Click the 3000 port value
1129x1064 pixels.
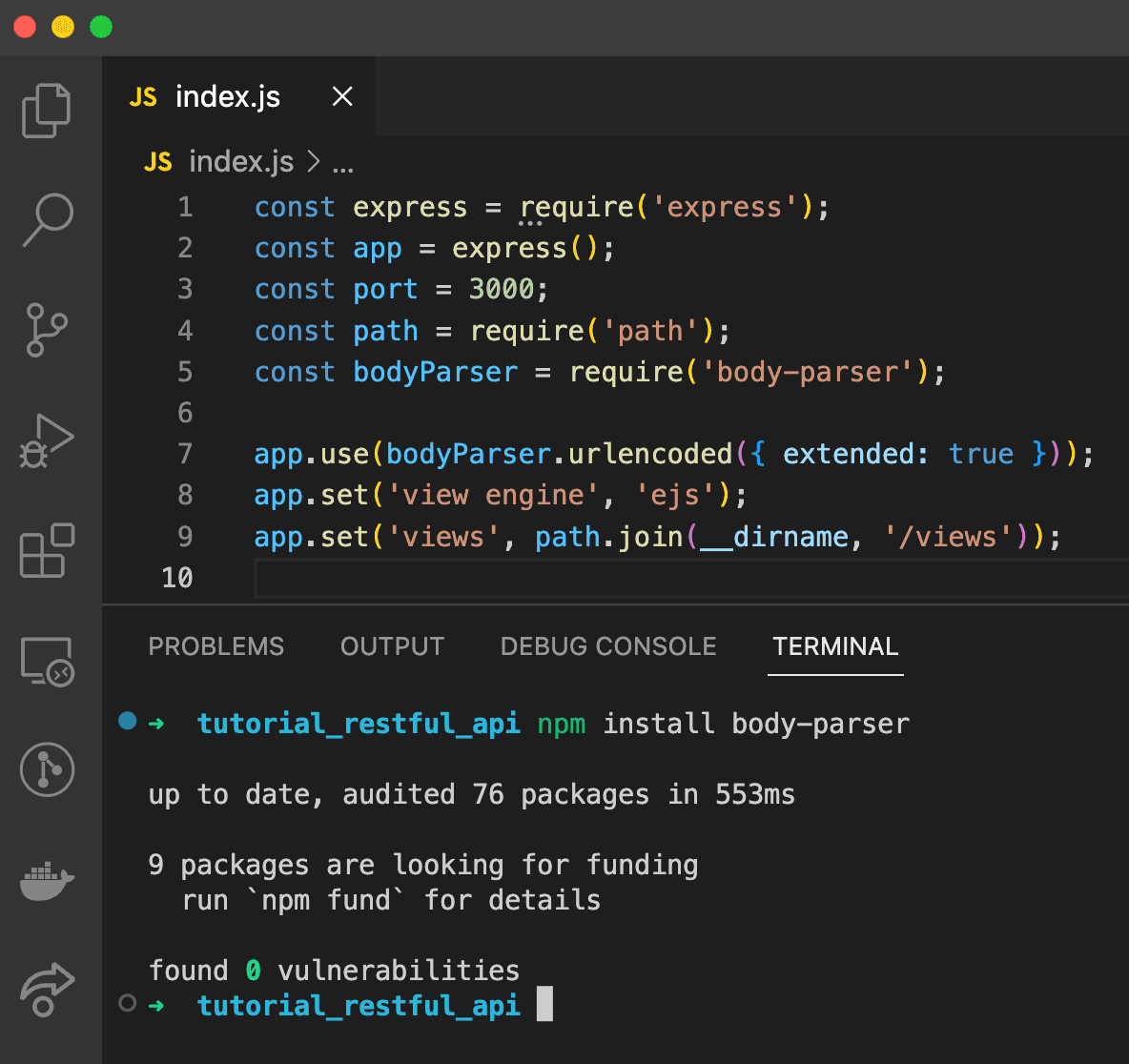point(502,290)
